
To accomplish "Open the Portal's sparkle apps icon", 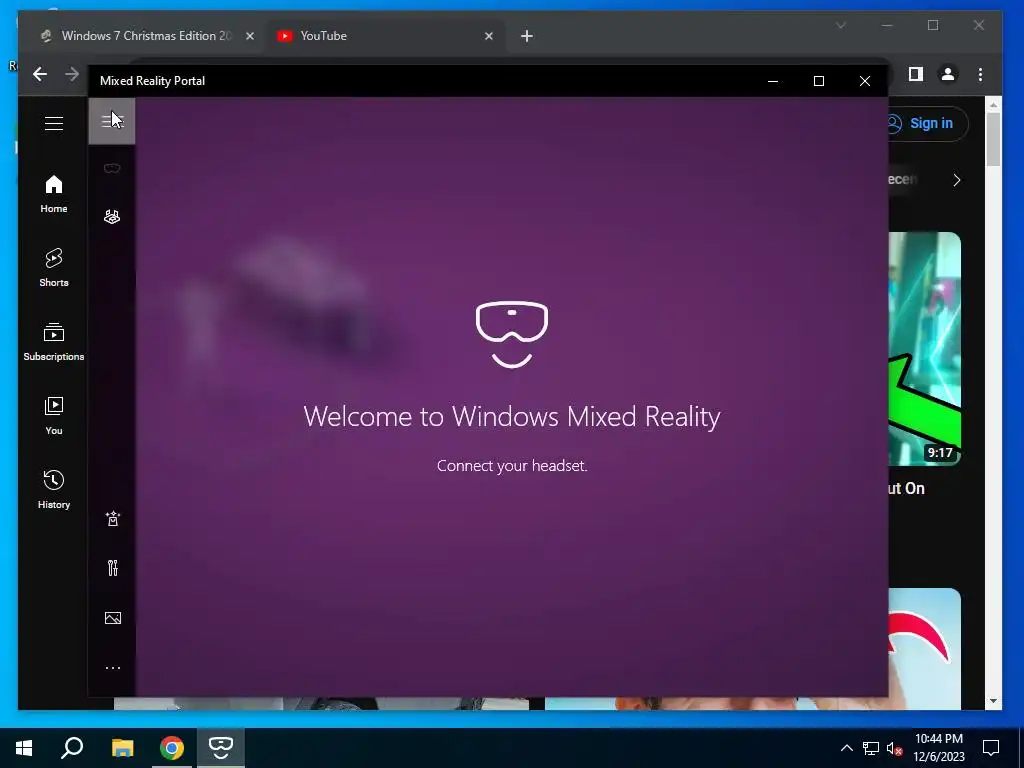I will 112,519.
